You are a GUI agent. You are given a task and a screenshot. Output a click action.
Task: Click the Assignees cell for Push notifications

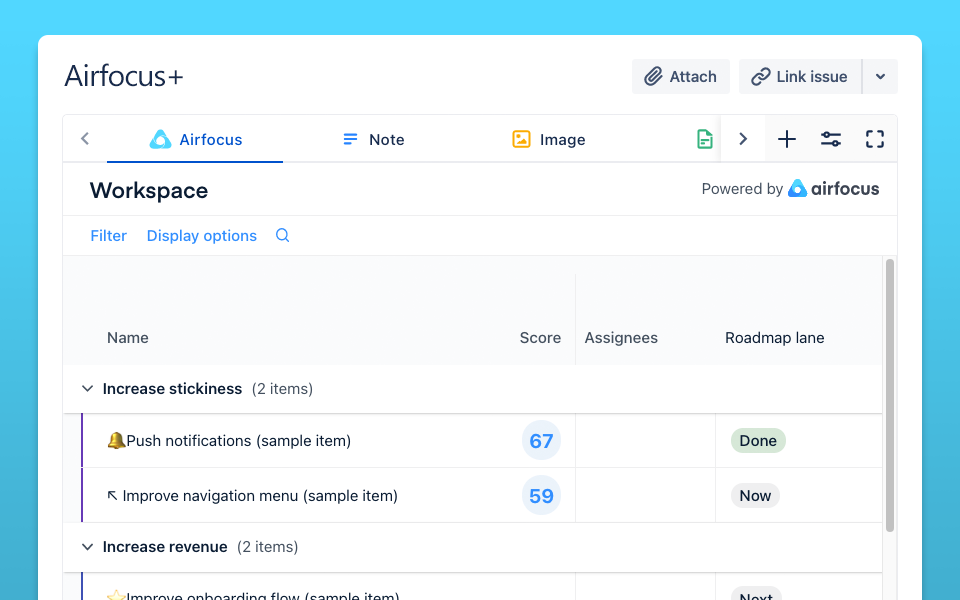click(645, 441)
